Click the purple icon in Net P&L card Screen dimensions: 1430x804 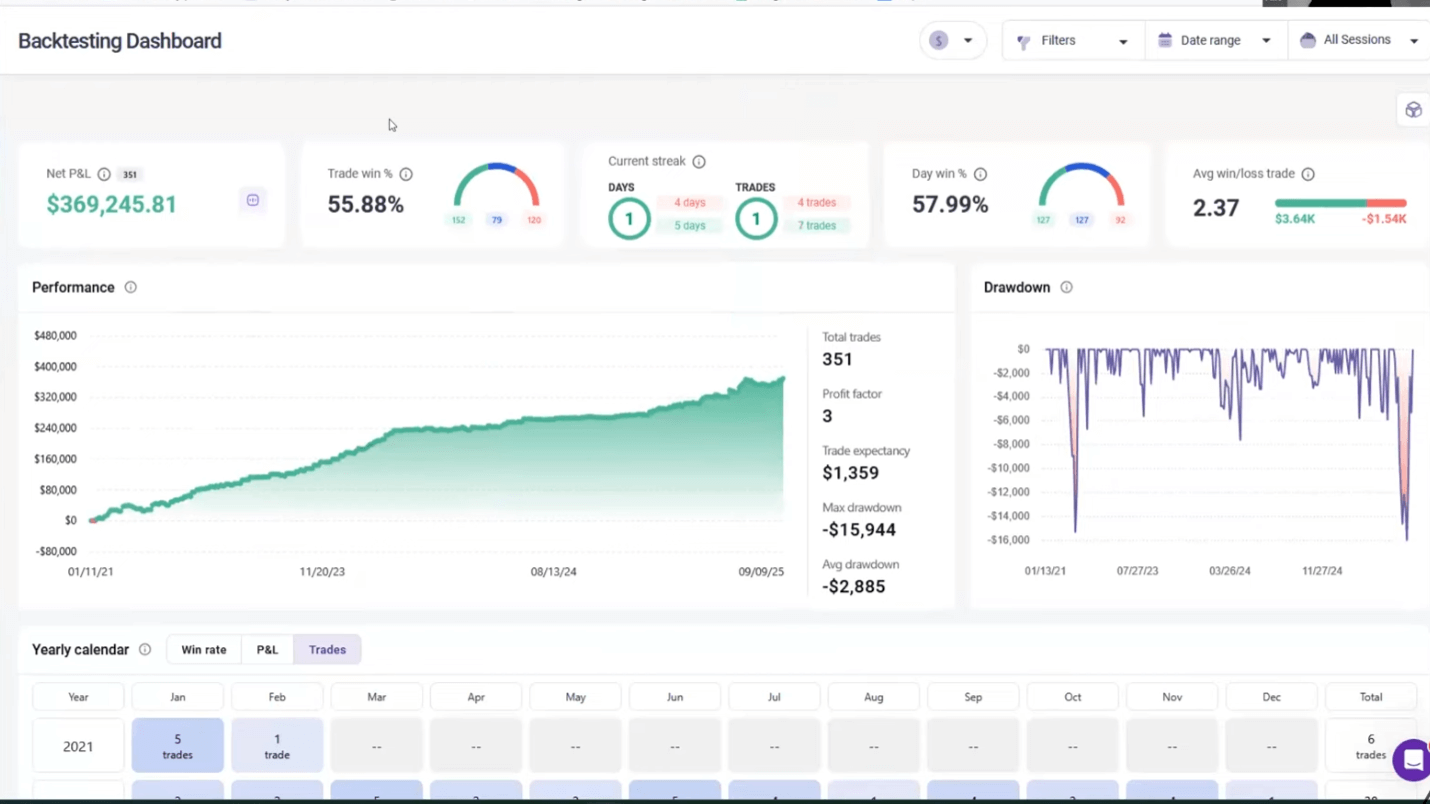[x=253, y=201]
